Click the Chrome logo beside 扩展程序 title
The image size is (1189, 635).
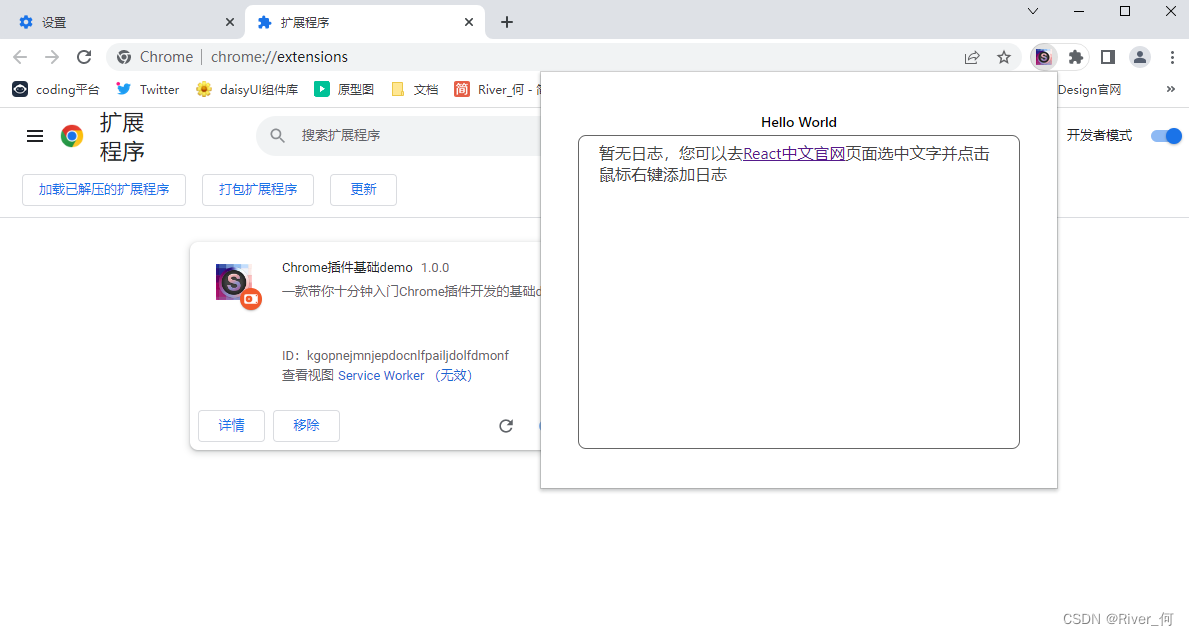coord(72,136)
